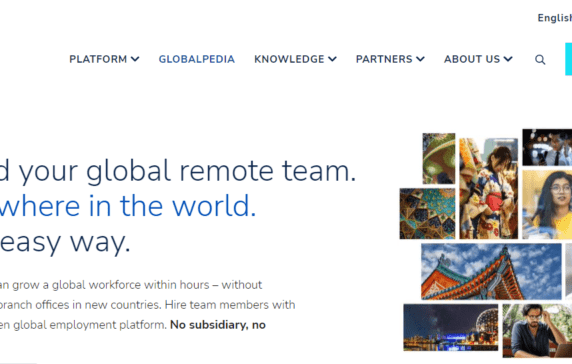Select the ABOUT US nav label

pos(472,59)
